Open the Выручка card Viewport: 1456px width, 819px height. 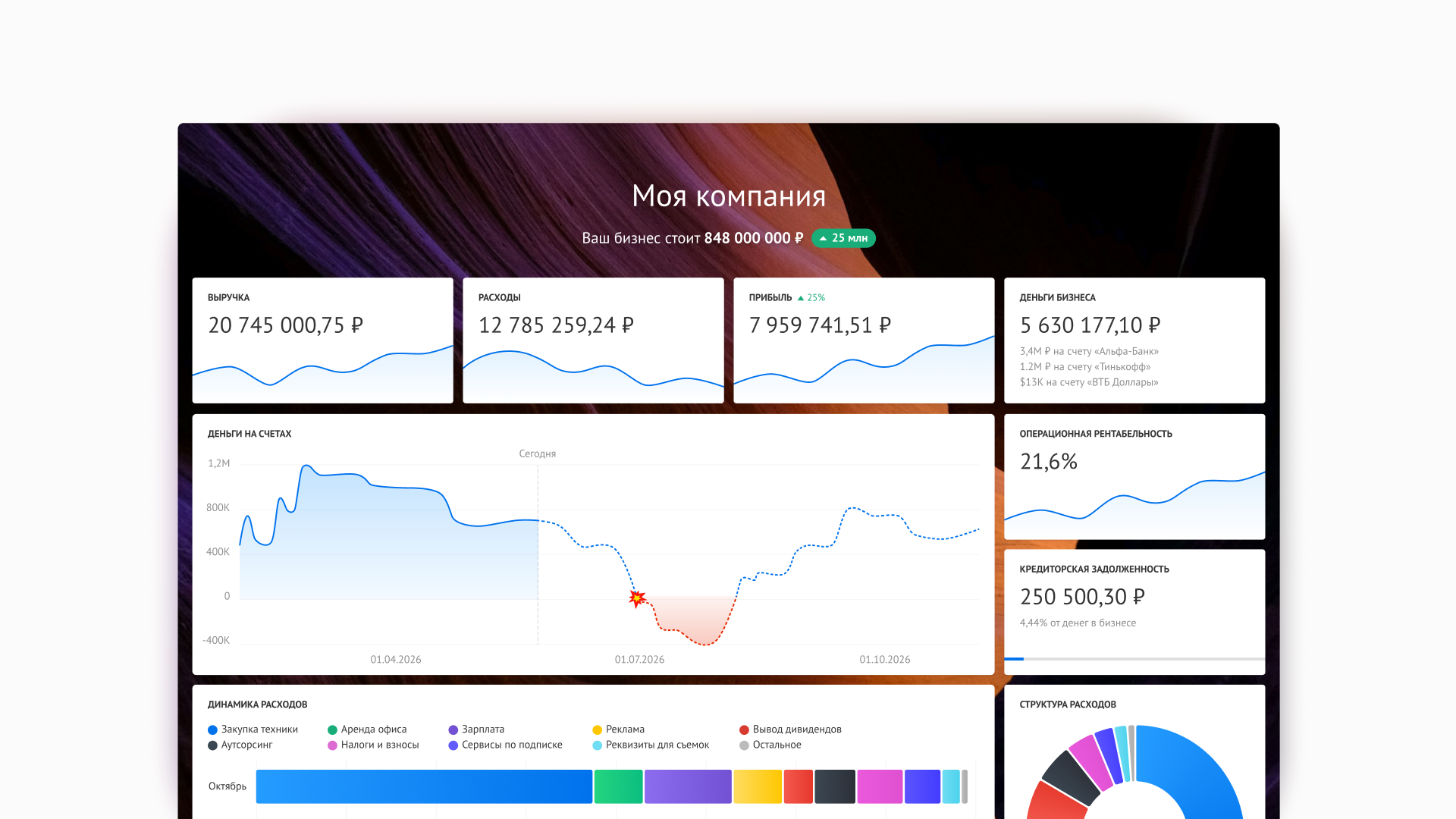(x=323, y=340)
